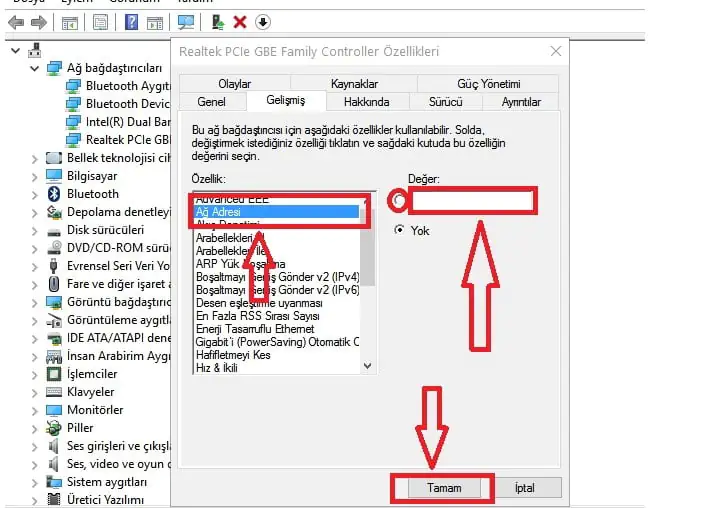Click the Properties sheet toolbar icon
Screen dimensions: 702x508
(100, 22)
